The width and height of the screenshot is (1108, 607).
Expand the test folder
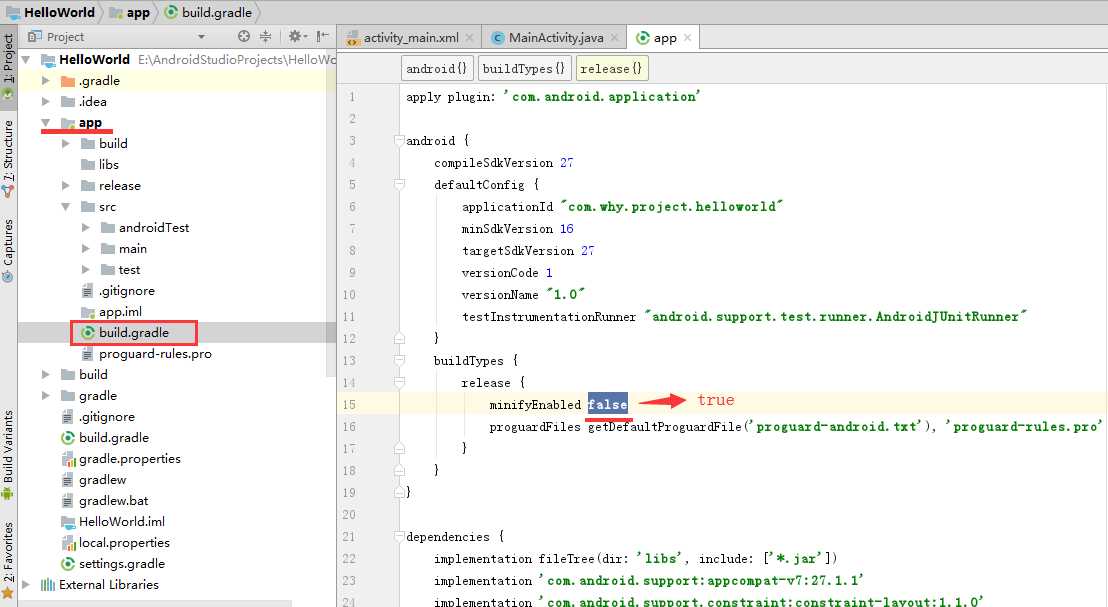coord(86,270)
